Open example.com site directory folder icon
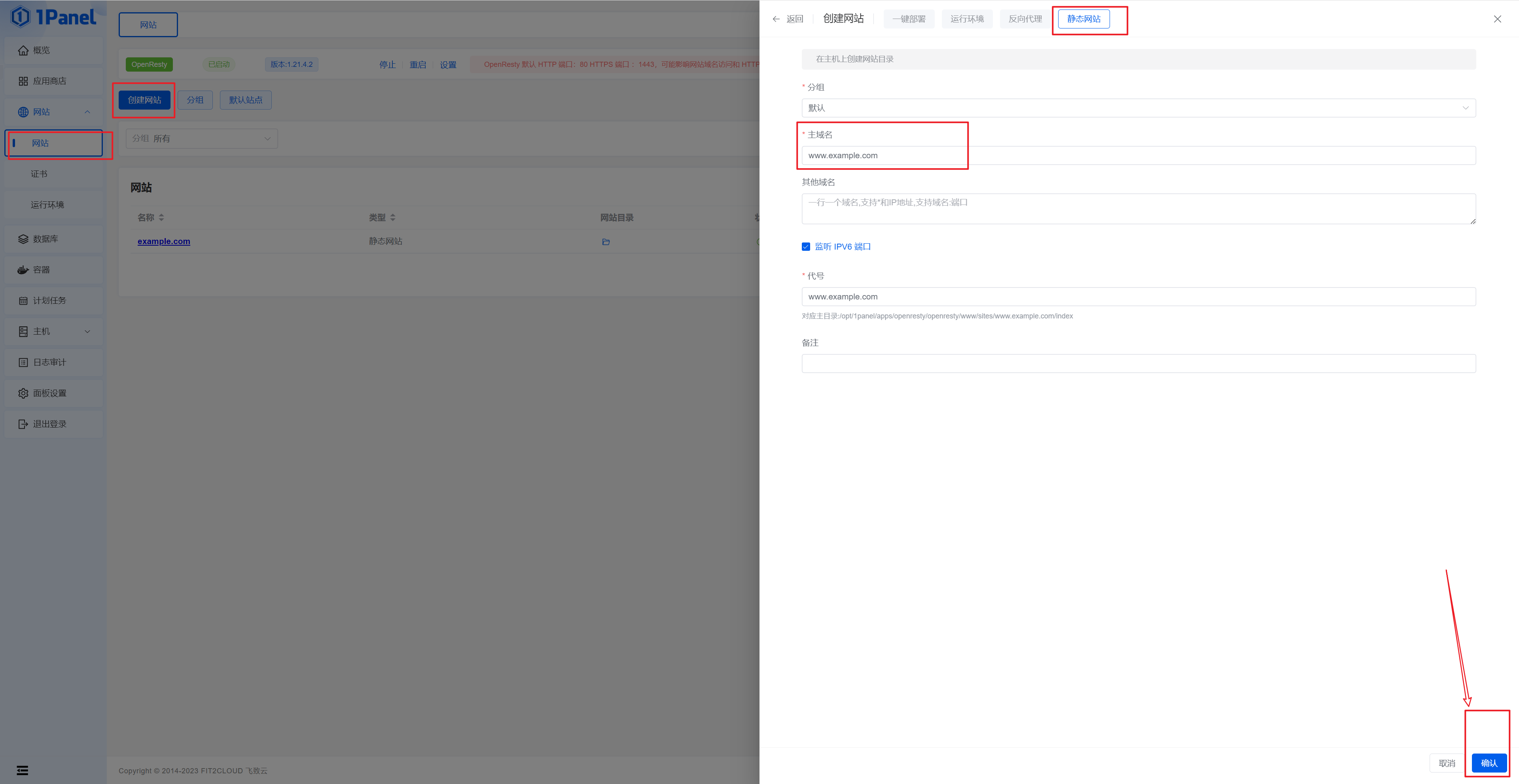Screen dimensions: 1519x784 point(606,242)
